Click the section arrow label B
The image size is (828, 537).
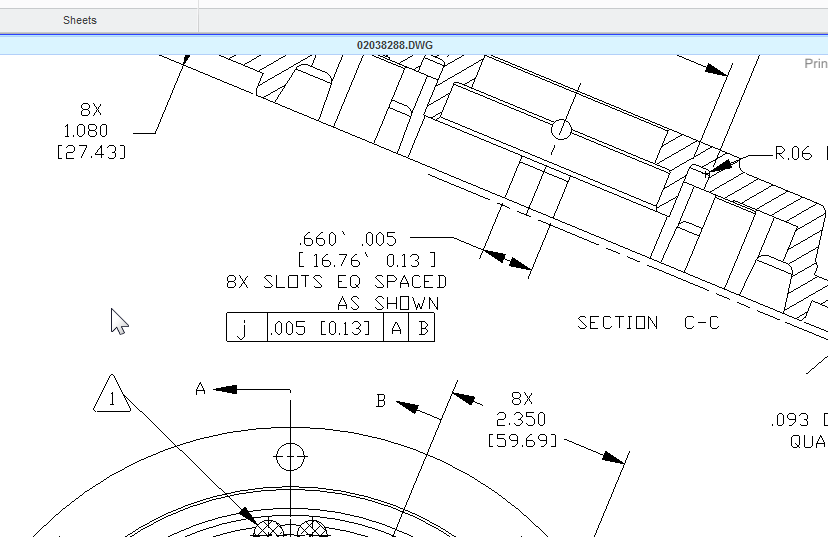click(x=381, y=401)
